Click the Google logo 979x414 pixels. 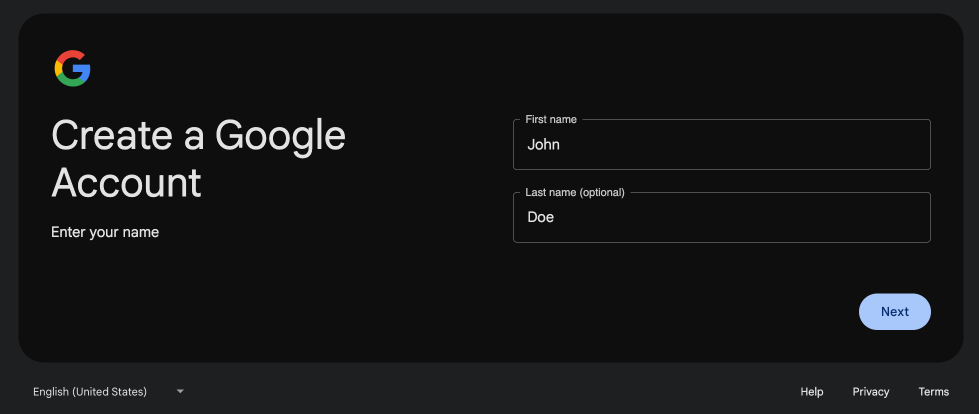pyautogui.click(x=72, y=68)
